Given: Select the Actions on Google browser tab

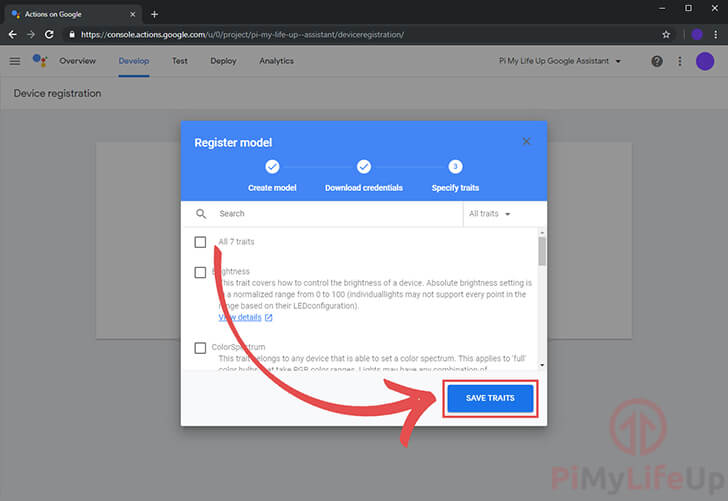Looking at the screenshot, I should pos(73,14).
